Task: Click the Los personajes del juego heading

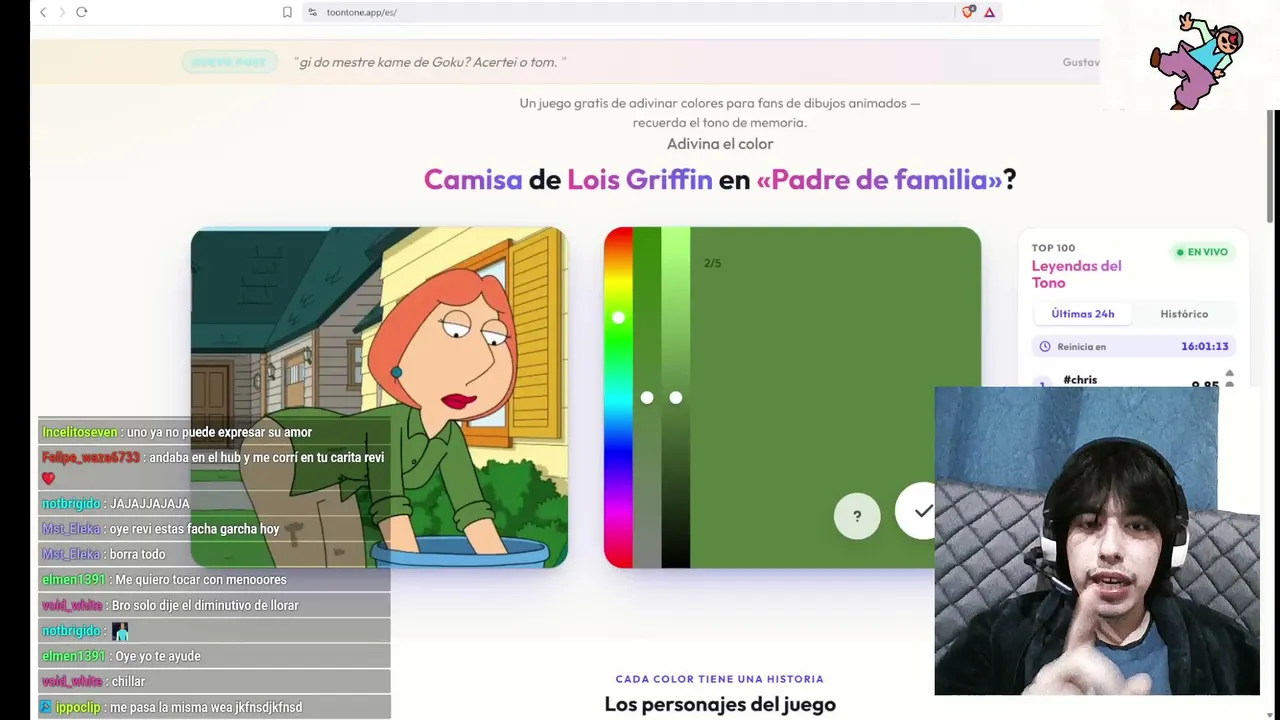Action: (720, 704)
